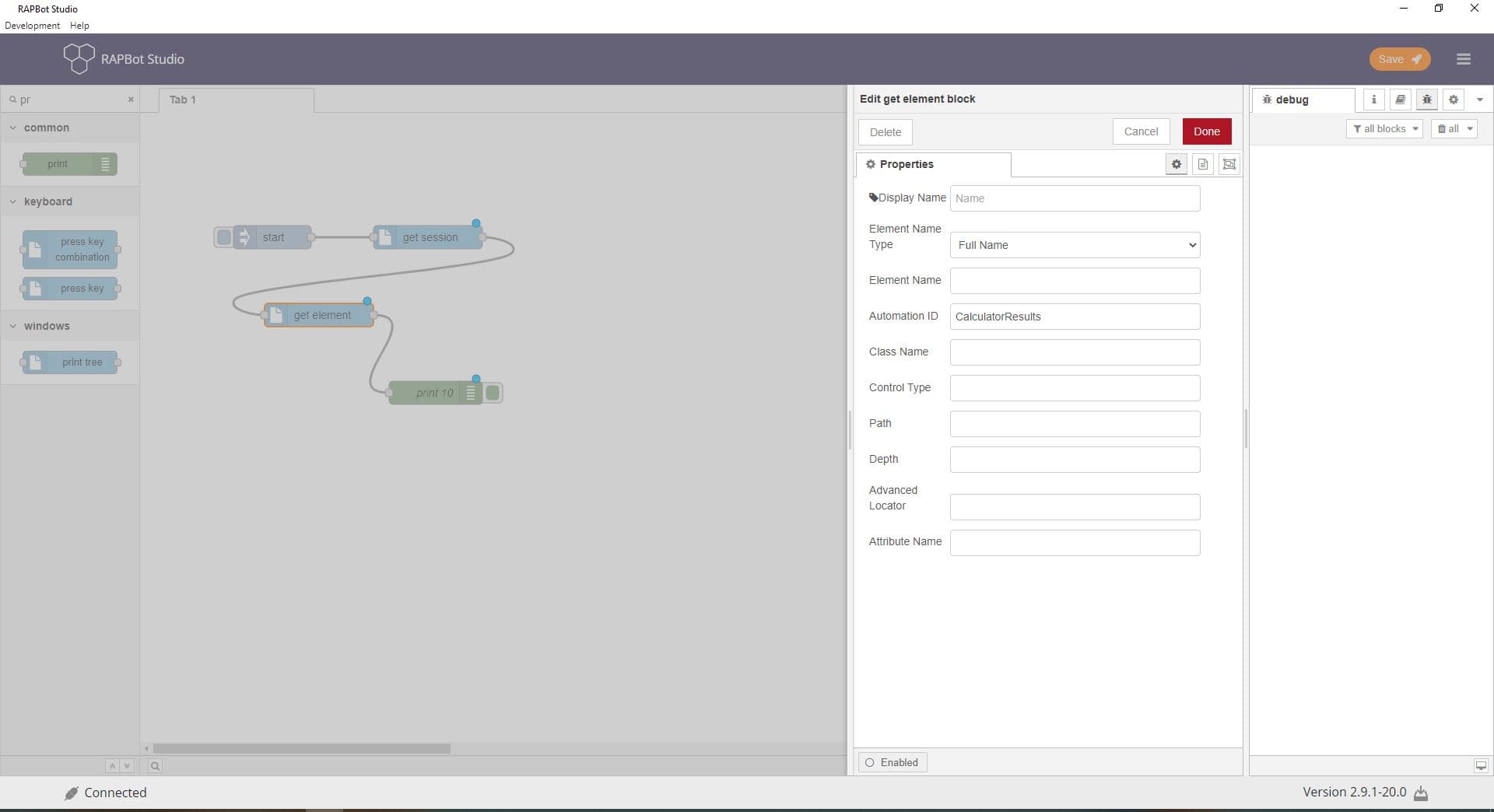Screen dimensions: 1494x812
Task: Click the Display Name input field
Action: 1075,198
